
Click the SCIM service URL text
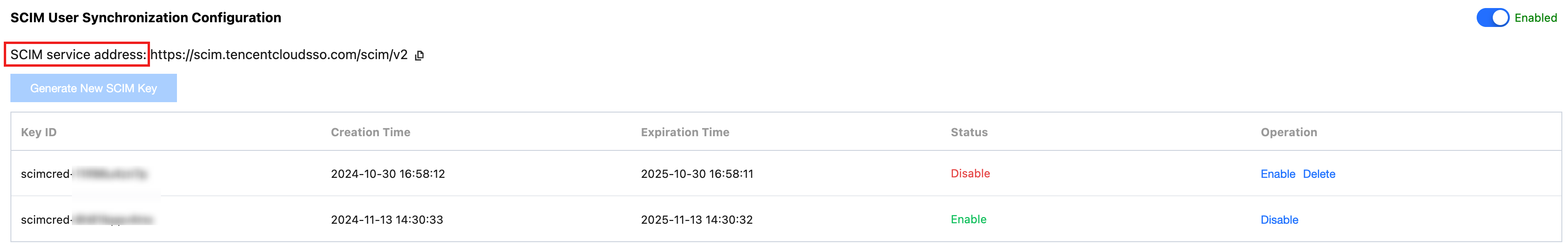click(x=279, y=55)
